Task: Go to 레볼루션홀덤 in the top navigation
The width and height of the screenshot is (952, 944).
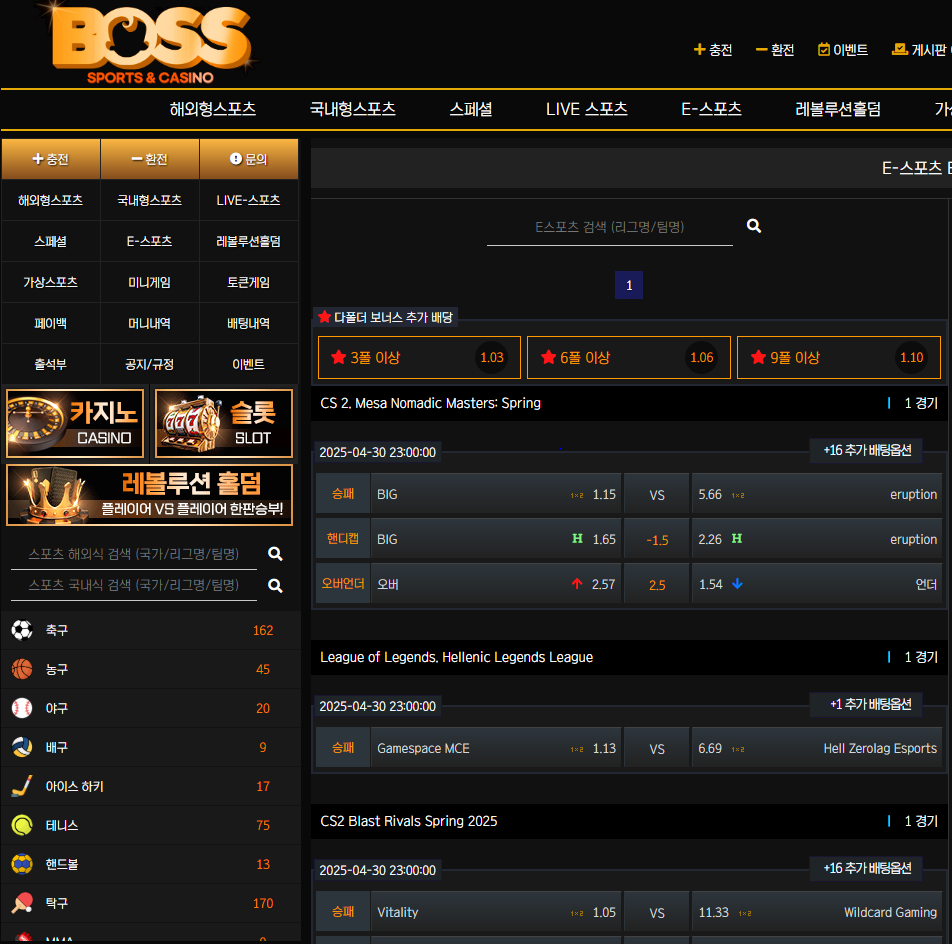Action: coord(837,109)
